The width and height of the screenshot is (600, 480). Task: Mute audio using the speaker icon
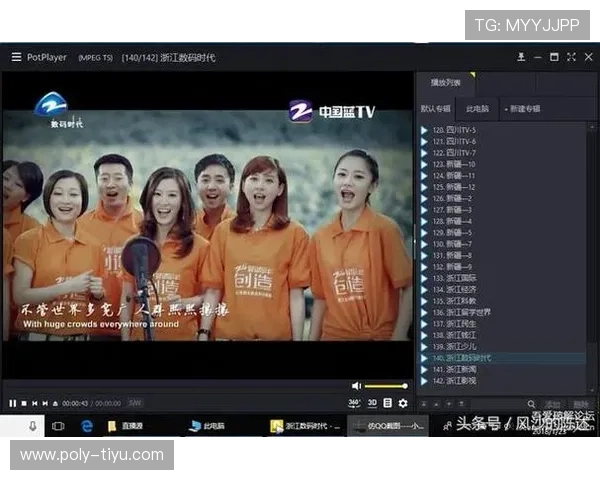(x=356, y=386)
